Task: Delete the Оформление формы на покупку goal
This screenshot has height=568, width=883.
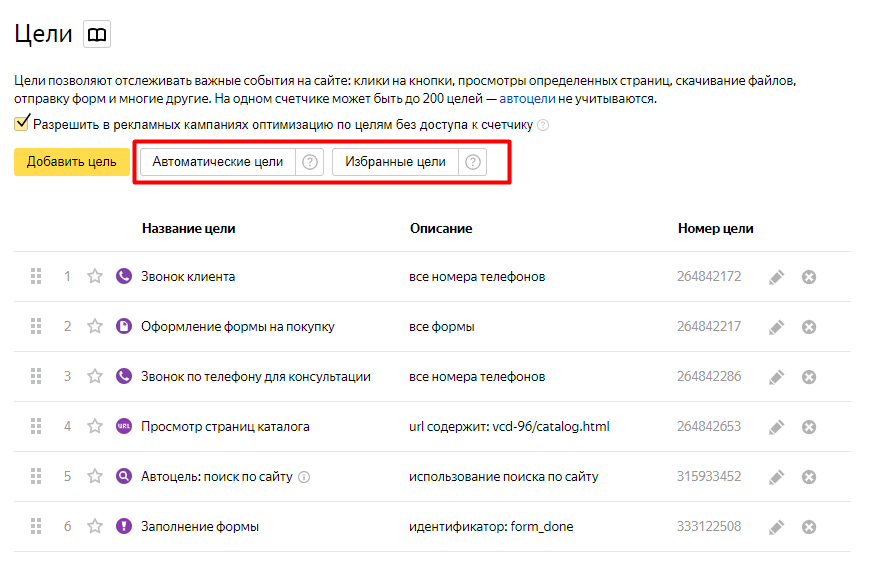Action: click(809, 327)
